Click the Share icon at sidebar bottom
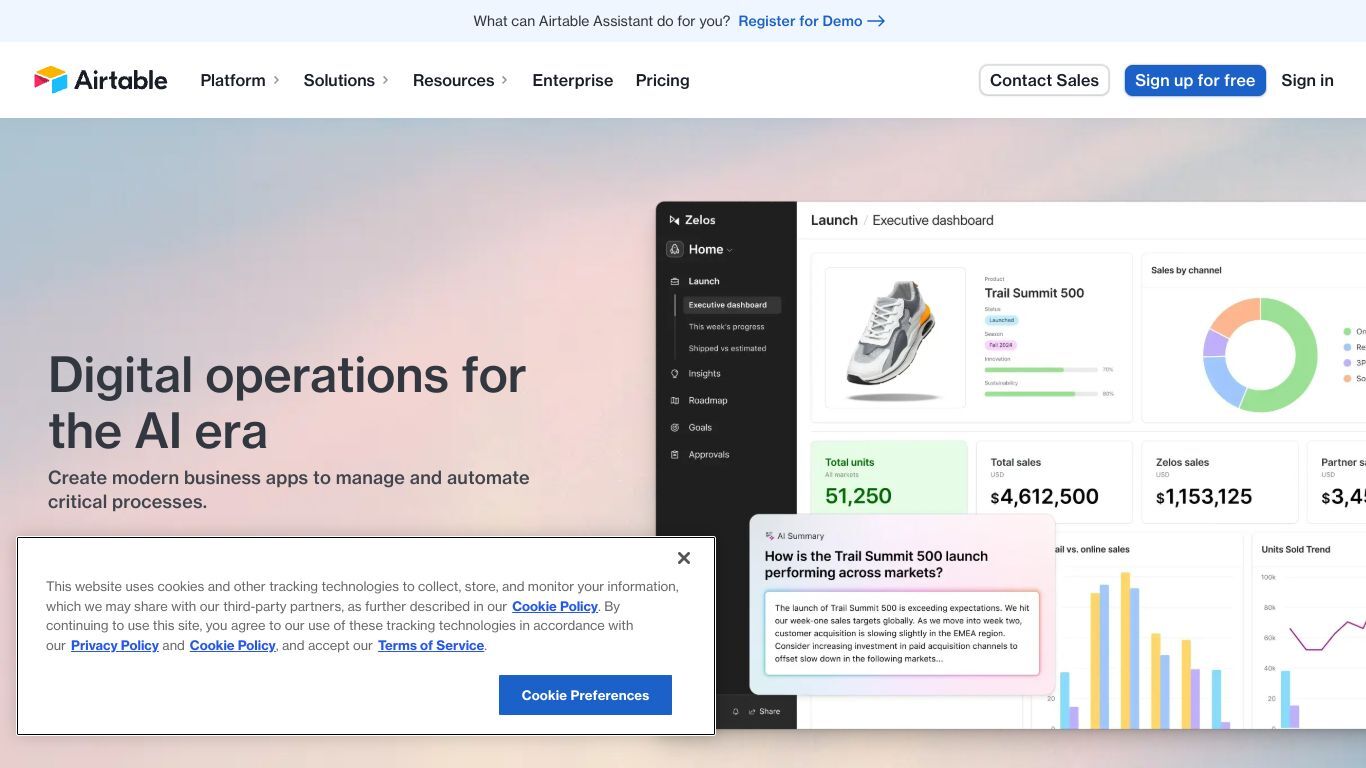The width and height of the screenshot is (1366, 768). coord(752,712)
